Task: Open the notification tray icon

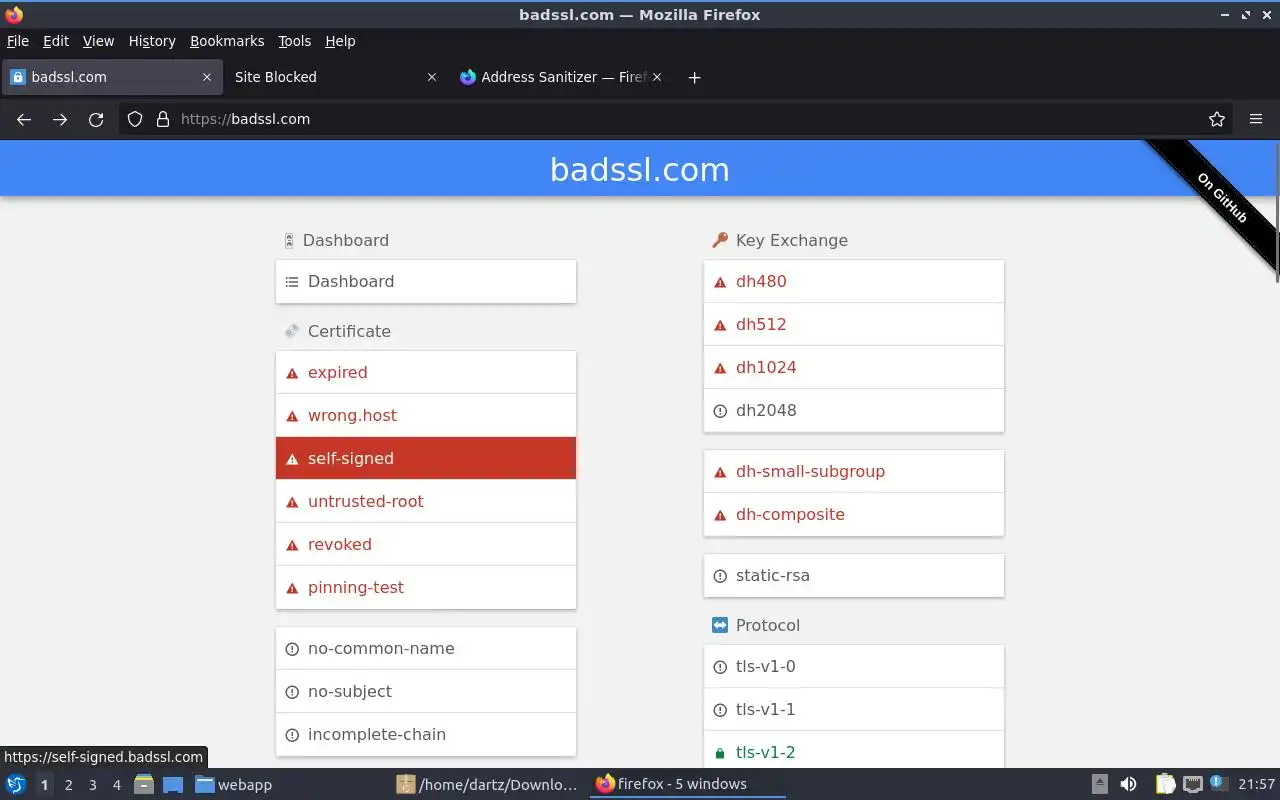Action: 1218,784
